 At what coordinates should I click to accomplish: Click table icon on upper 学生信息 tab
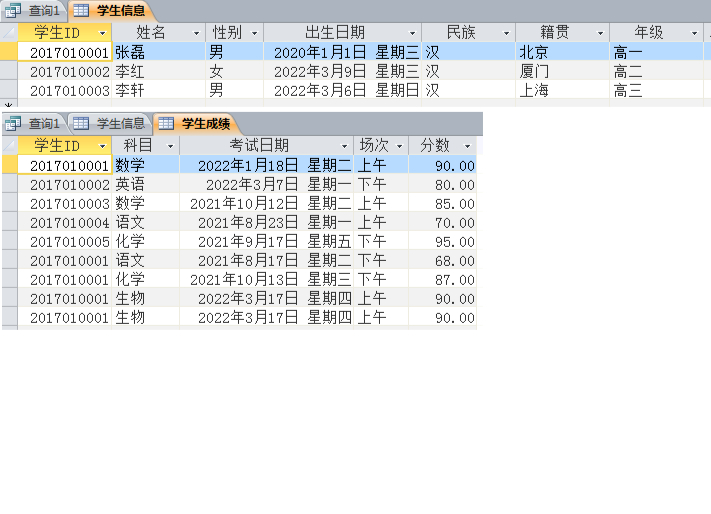(x=81, y=10)
